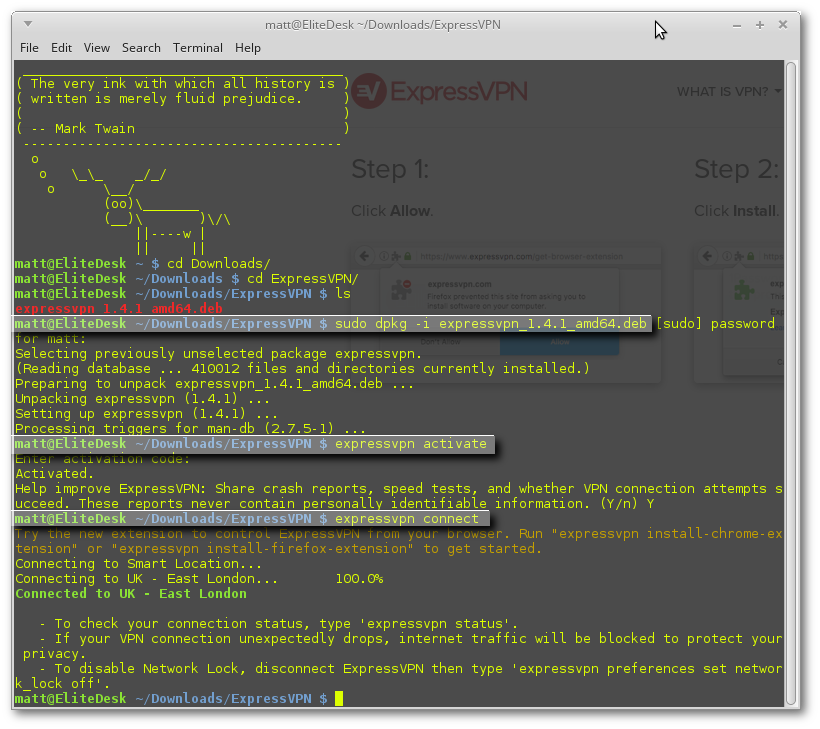Open the window menu arrow in title bar
This screenshot has width=820, height=729.
pyautogui.click(x=27, y=24)
